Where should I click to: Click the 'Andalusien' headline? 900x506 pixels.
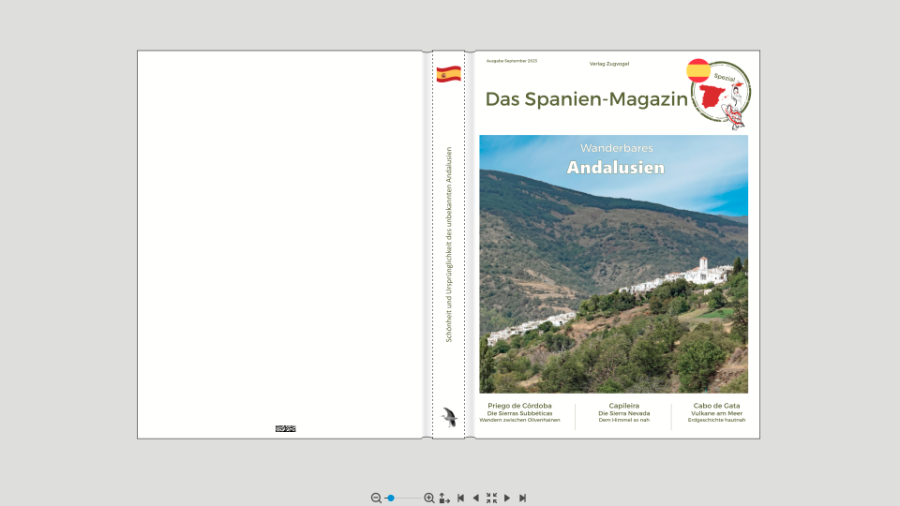point(616,168)
